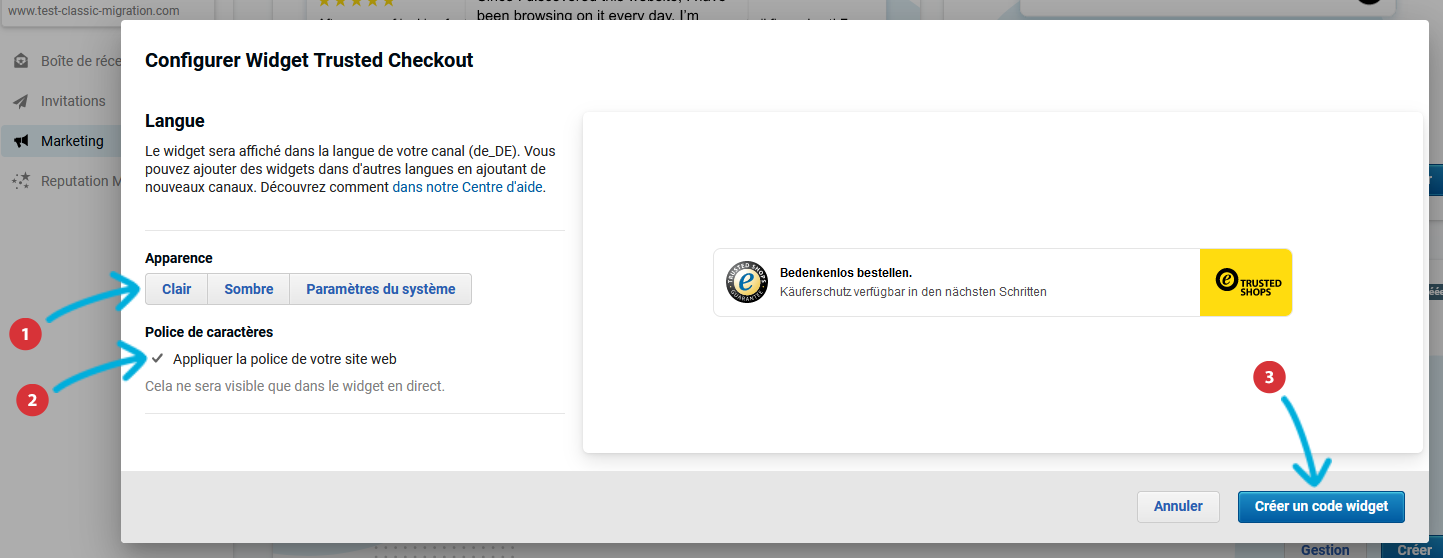Click the Reputation Manager sparkle icon

21,181
